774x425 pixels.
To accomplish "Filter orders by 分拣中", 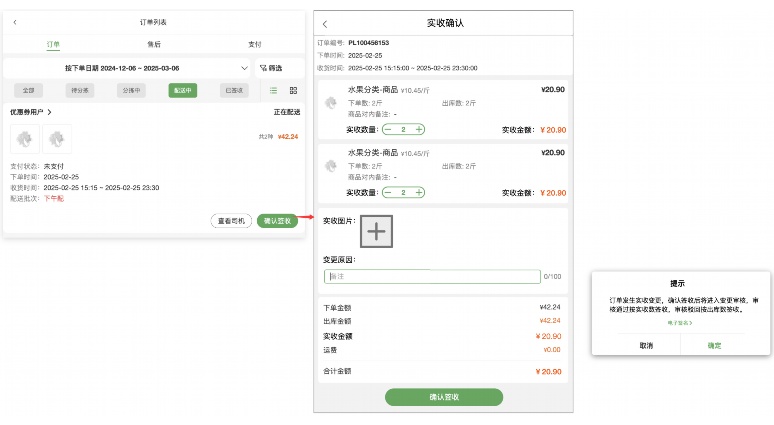I will click(x=131, y=90).
